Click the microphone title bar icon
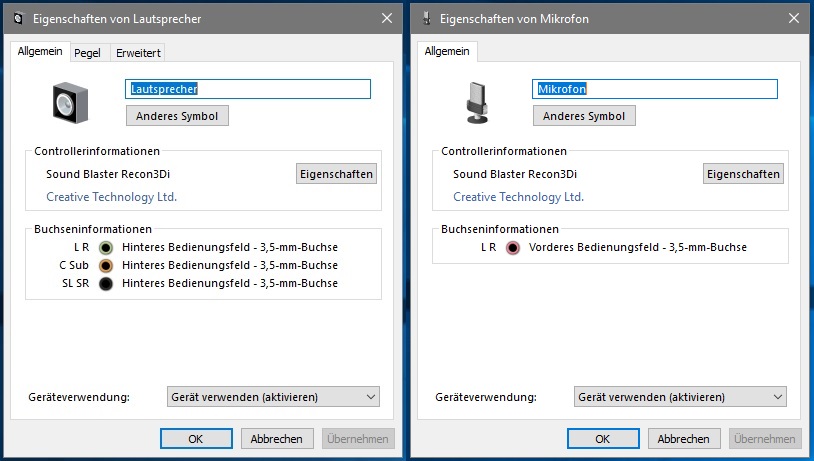This screenshot has width=814, height=461. [427, 19]
